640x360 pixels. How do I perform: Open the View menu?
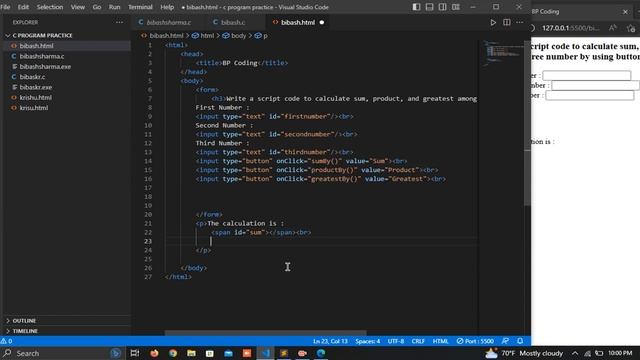[78, 7]
